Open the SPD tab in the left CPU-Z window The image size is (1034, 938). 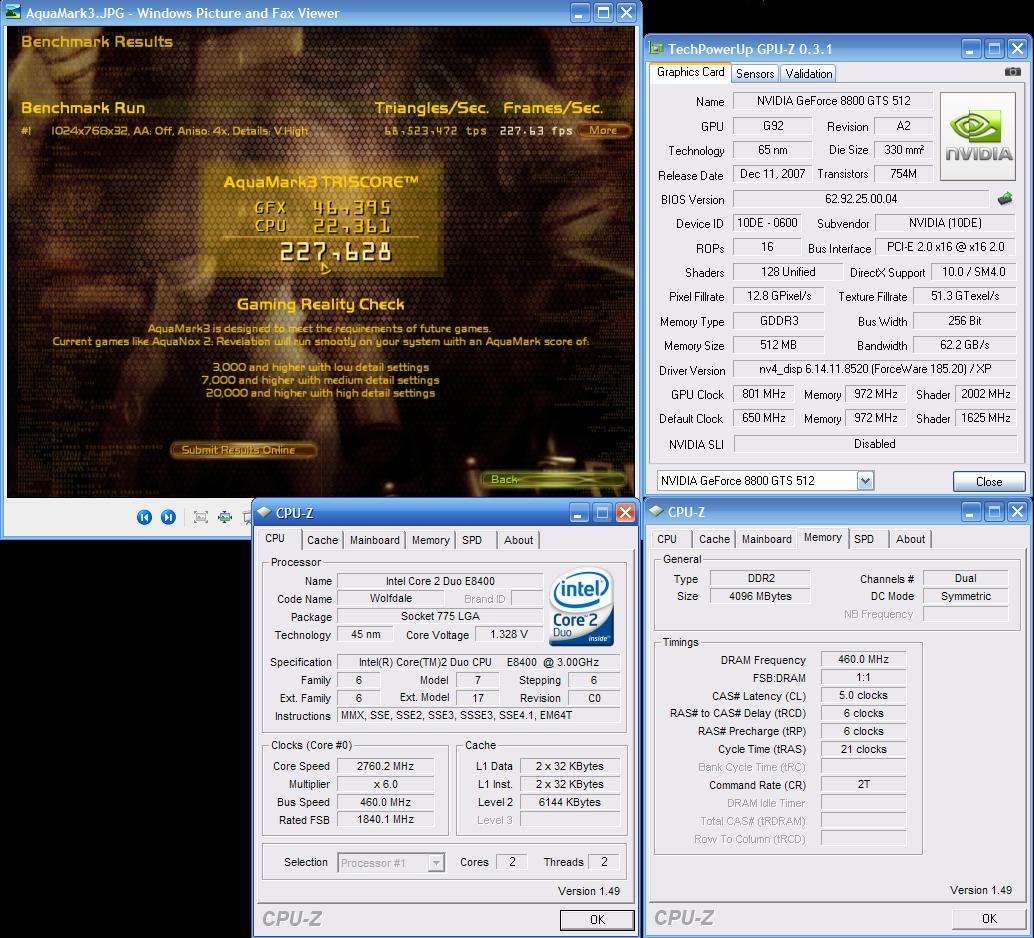(x=471, y=540)
